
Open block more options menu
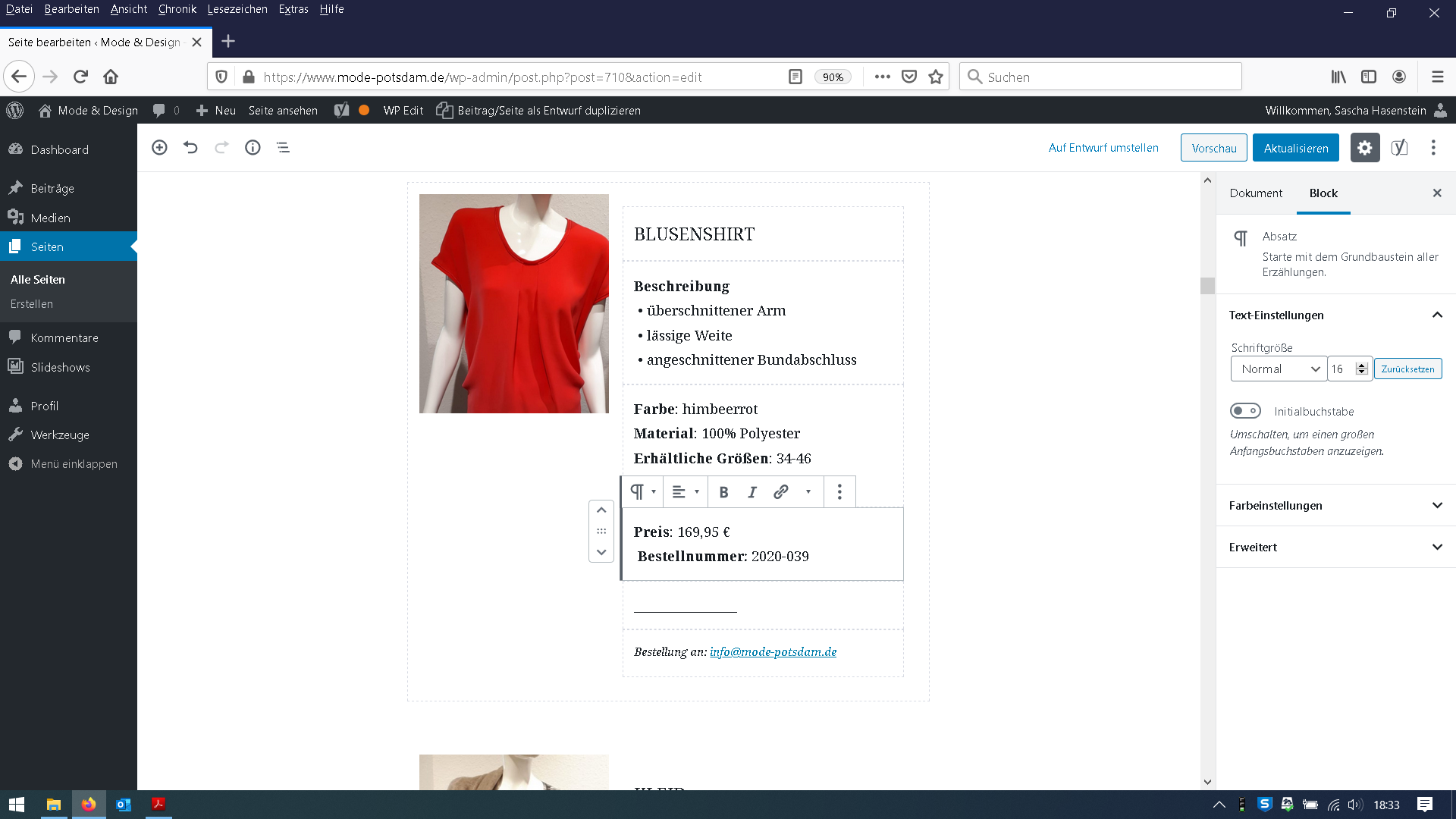(839, 492)
